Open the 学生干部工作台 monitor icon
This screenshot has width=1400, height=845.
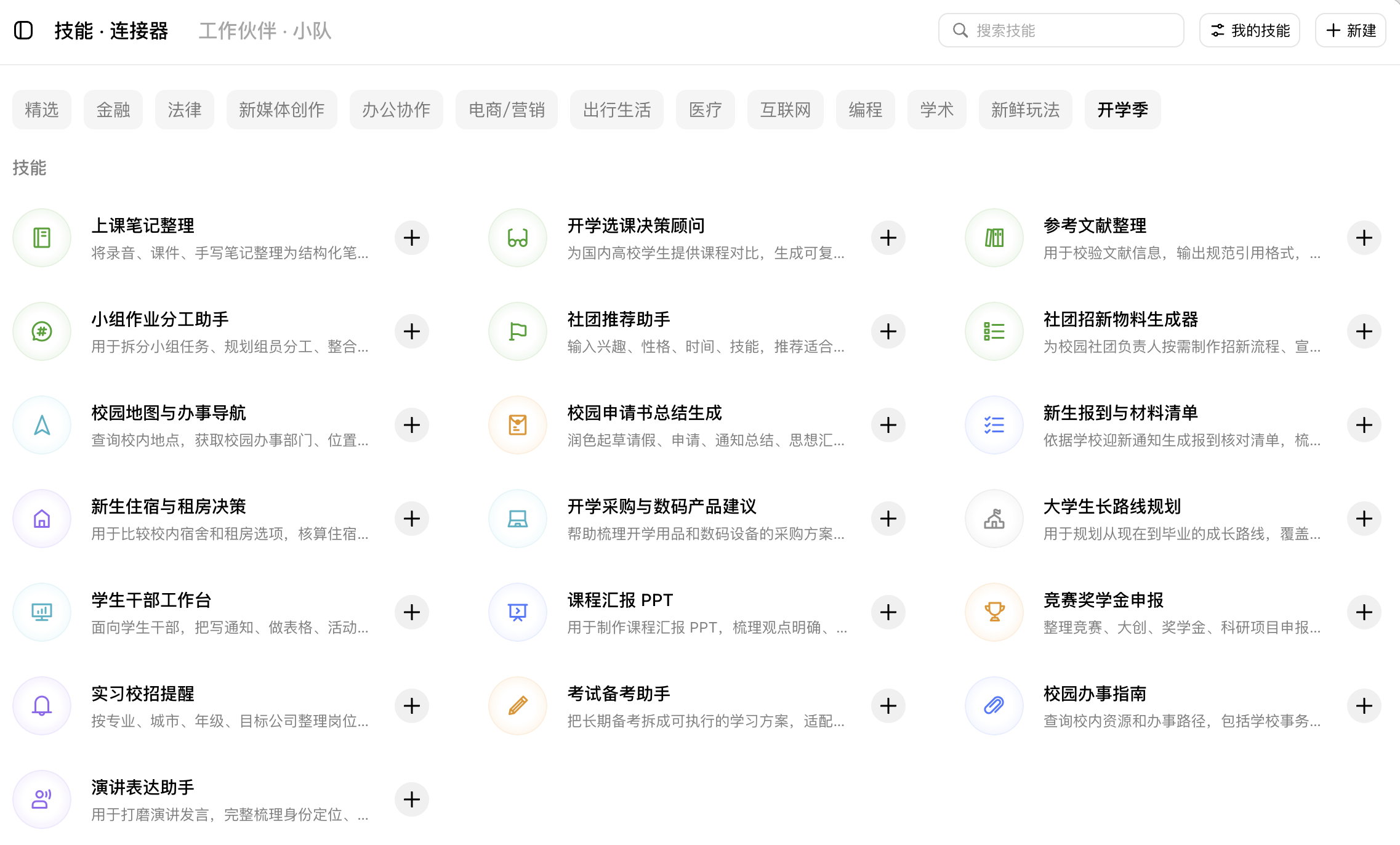click(x=42, y=612)
